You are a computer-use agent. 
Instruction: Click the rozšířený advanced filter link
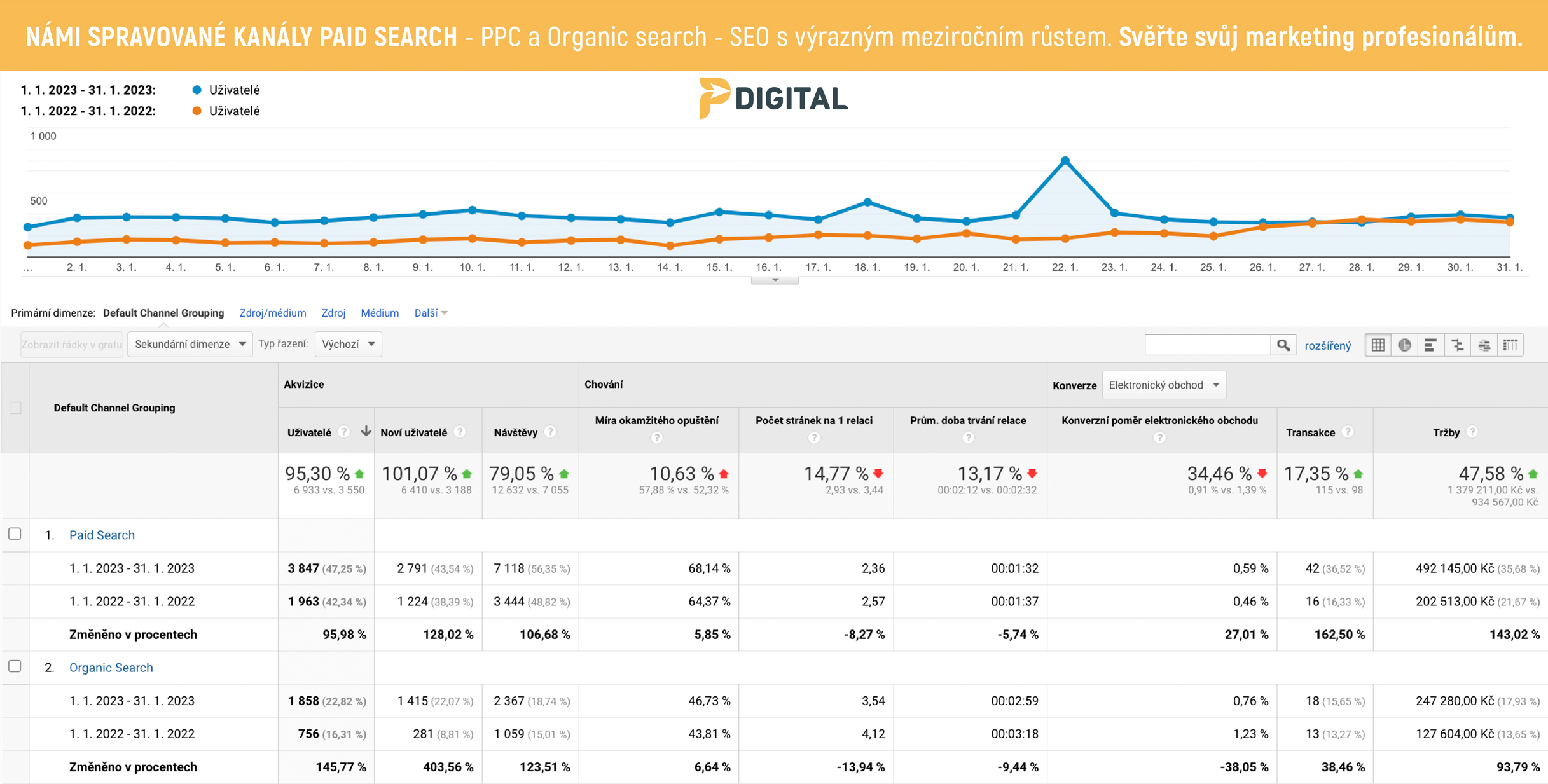[1327, 346]
